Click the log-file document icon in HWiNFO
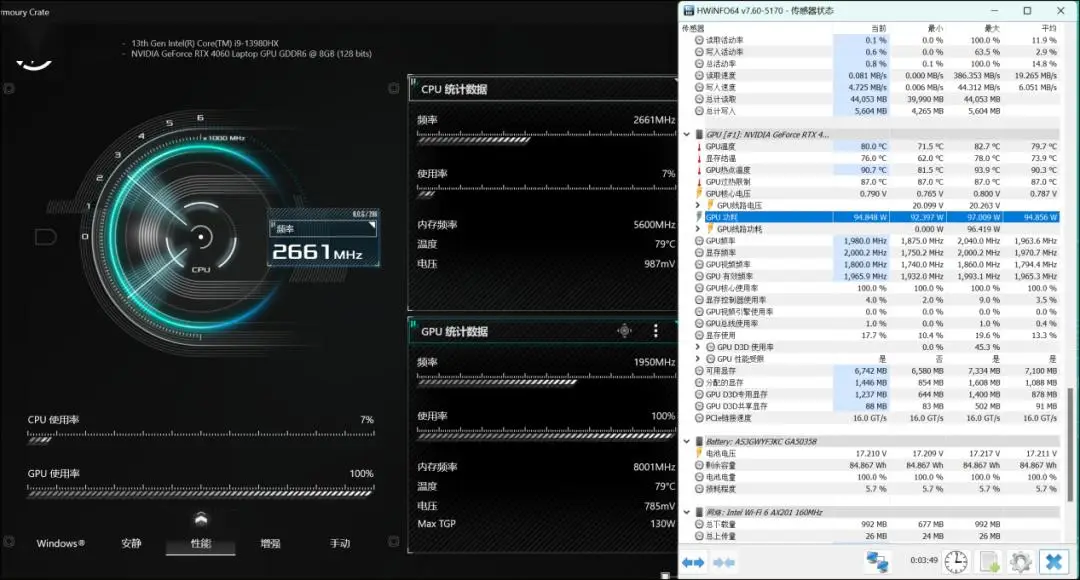The width and height of the screenshot is (1080, 580). click(x=989, y=561)
